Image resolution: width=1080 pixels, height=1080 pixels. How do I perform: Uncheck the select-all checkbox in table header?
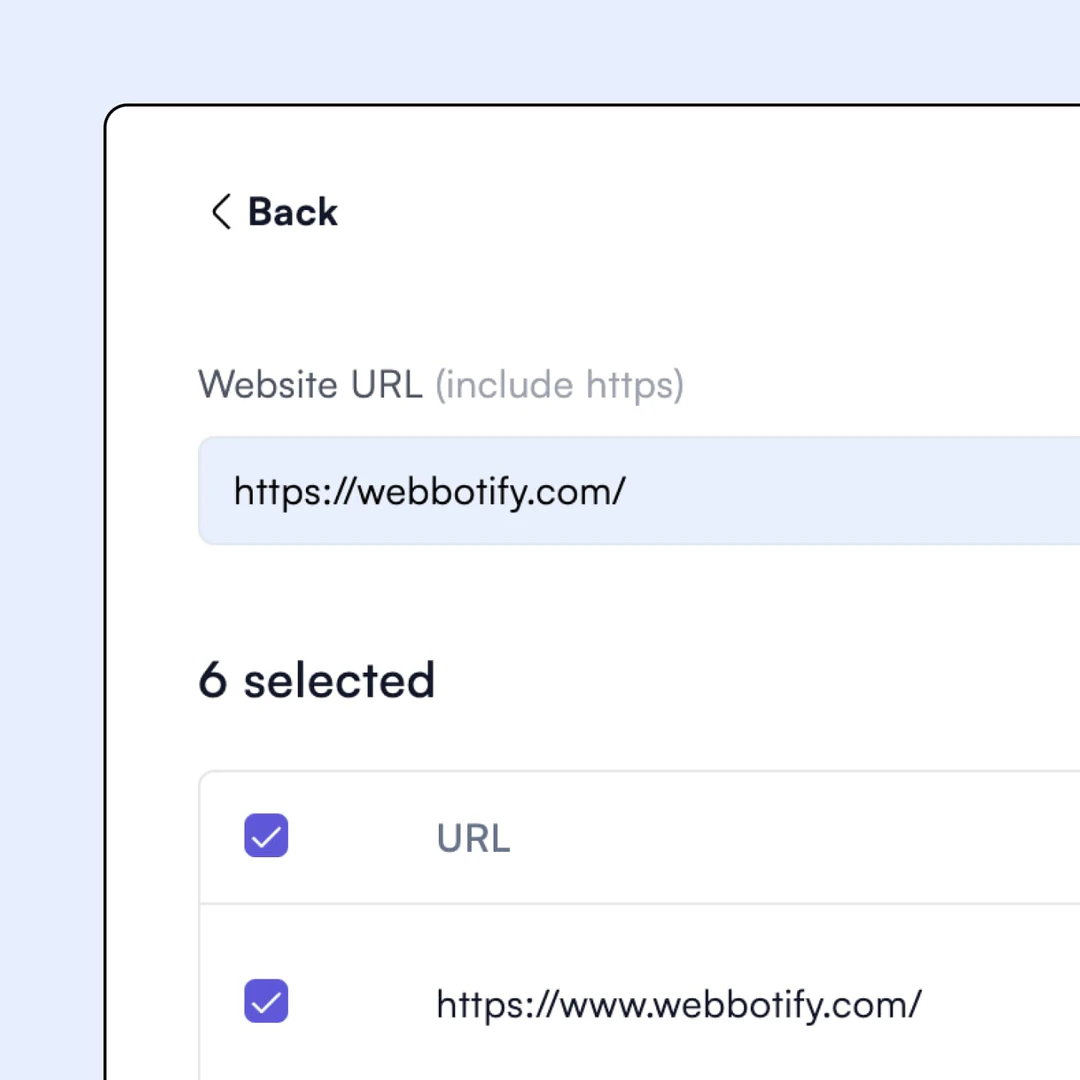[x=266, y=836]
